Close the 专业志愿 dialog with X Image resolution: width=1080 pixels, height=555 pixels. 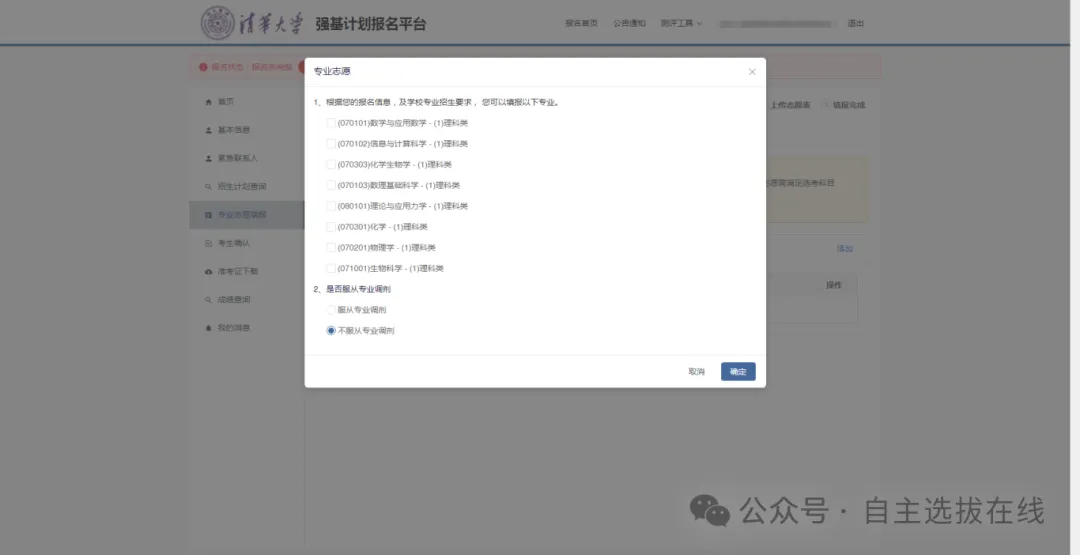[x=752, y=72]
